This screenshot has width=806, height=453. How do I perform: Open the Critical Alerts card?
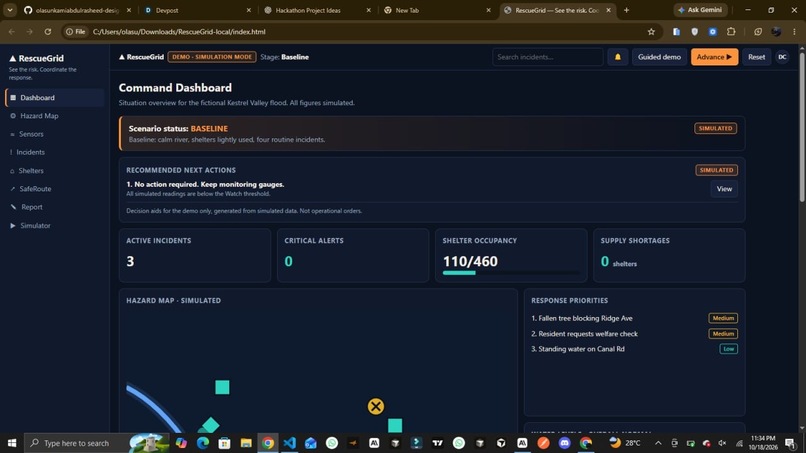353,256
